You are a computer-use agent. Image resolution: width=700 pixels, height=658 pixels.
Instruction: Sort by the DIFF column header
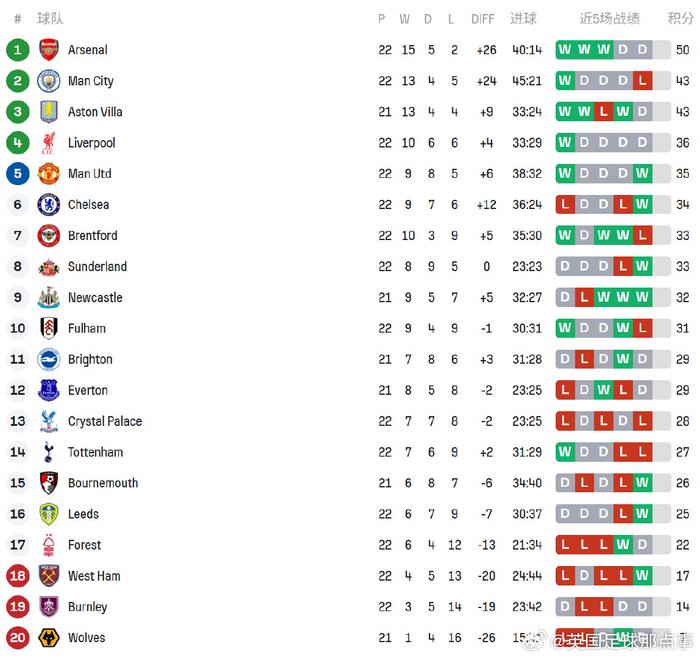(x=483, y=19)
